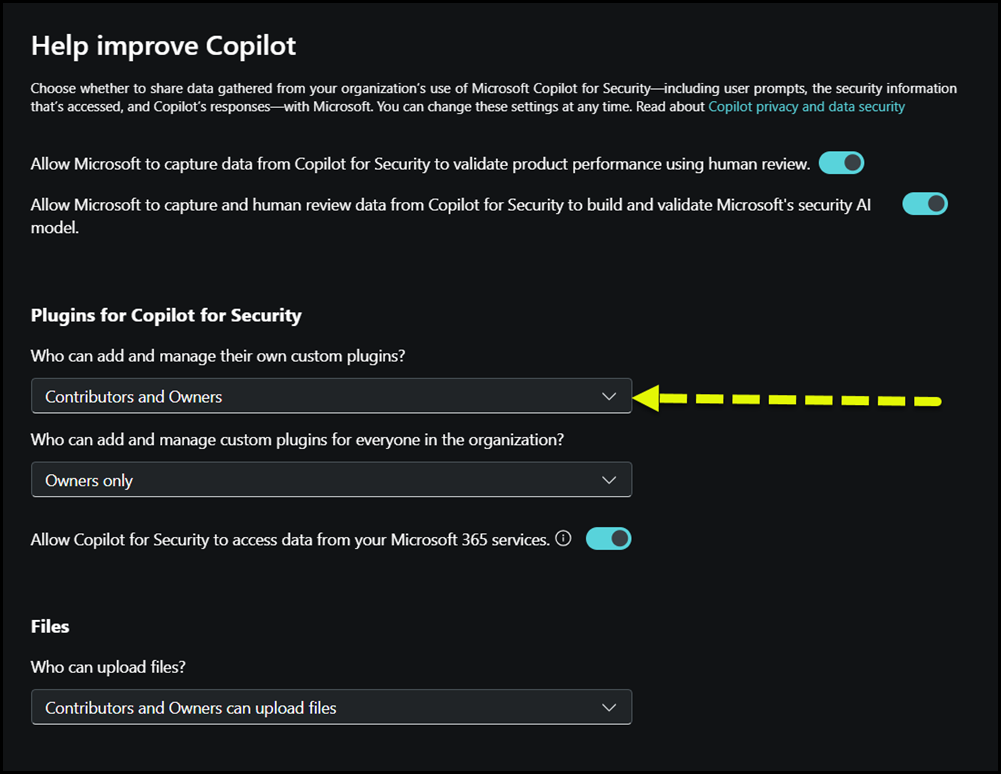Click chevron arrow on own custom plugins dropdown
This screenshot has width=1001, height=774.
(609, 396)
